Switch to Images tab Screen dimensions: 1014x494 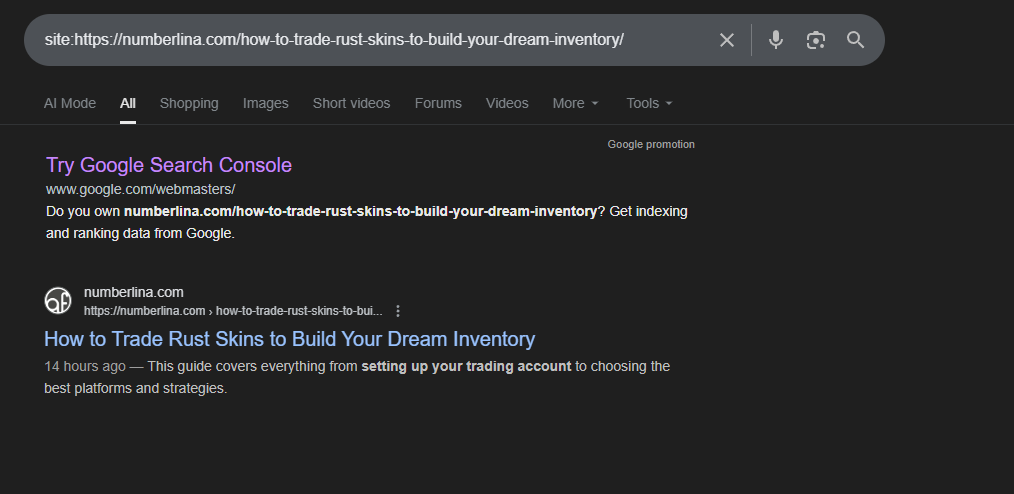point(265,103)
